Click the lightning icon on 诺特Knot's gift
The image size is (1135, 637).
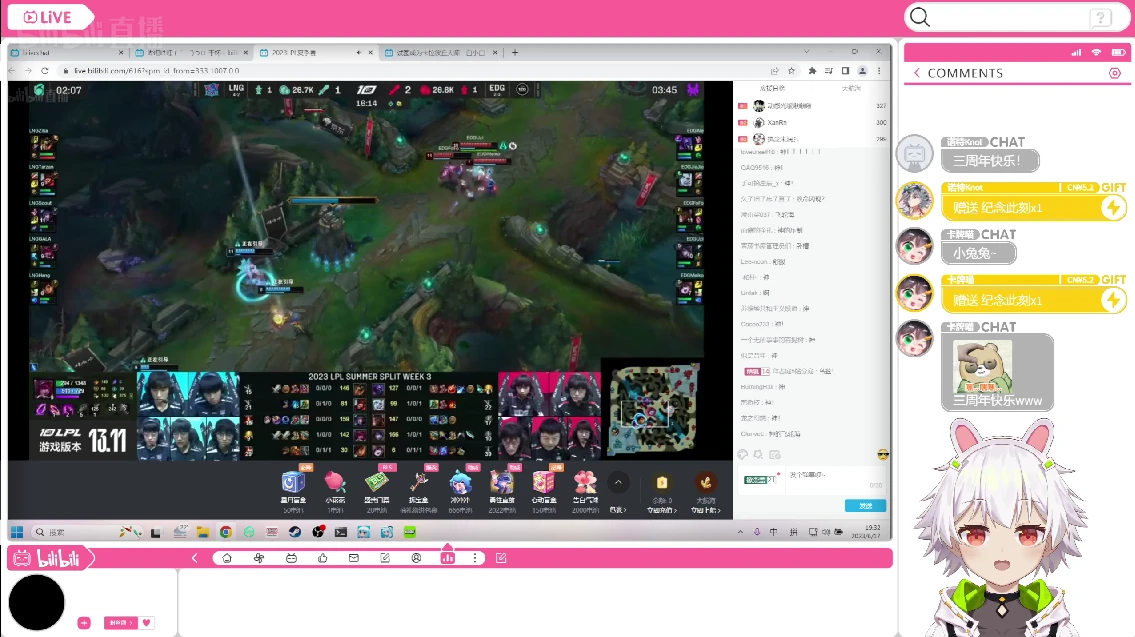1113,208
